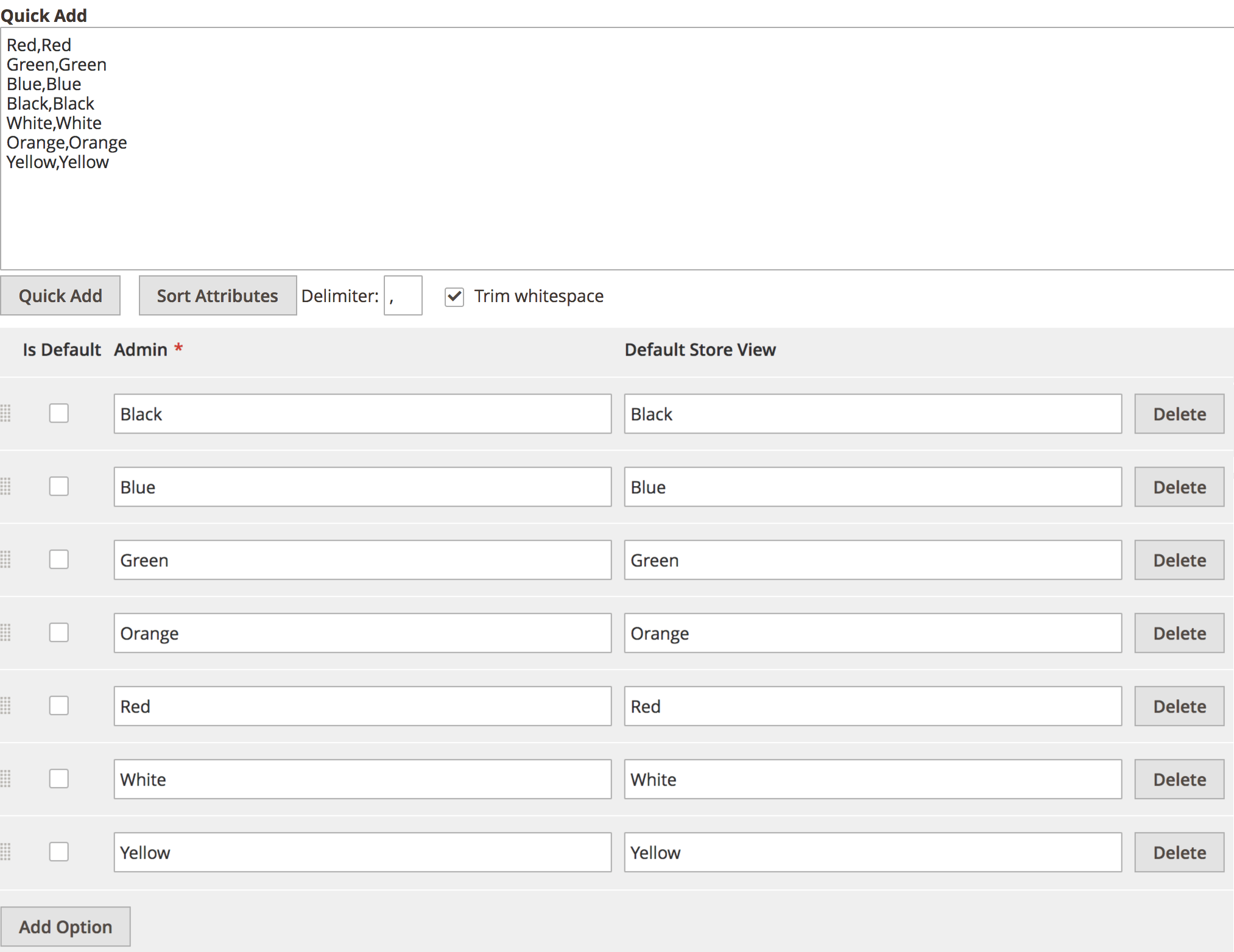Click the Quick Add button
The width and height of the screenshot is (1234, 952).
[60, 295]
